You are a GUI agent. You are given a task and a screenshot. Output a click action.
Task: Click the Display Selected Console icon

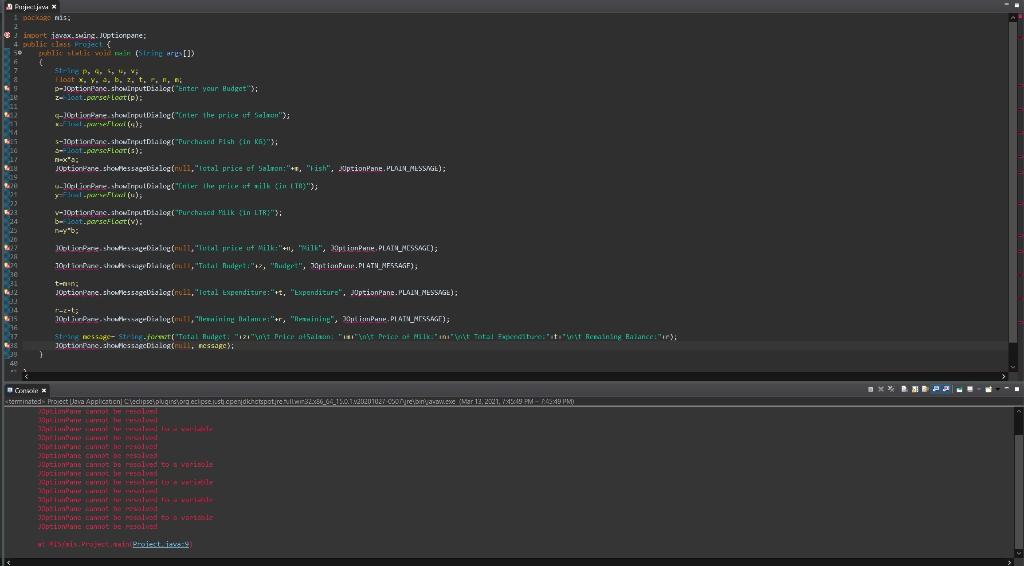pos(968,390)
